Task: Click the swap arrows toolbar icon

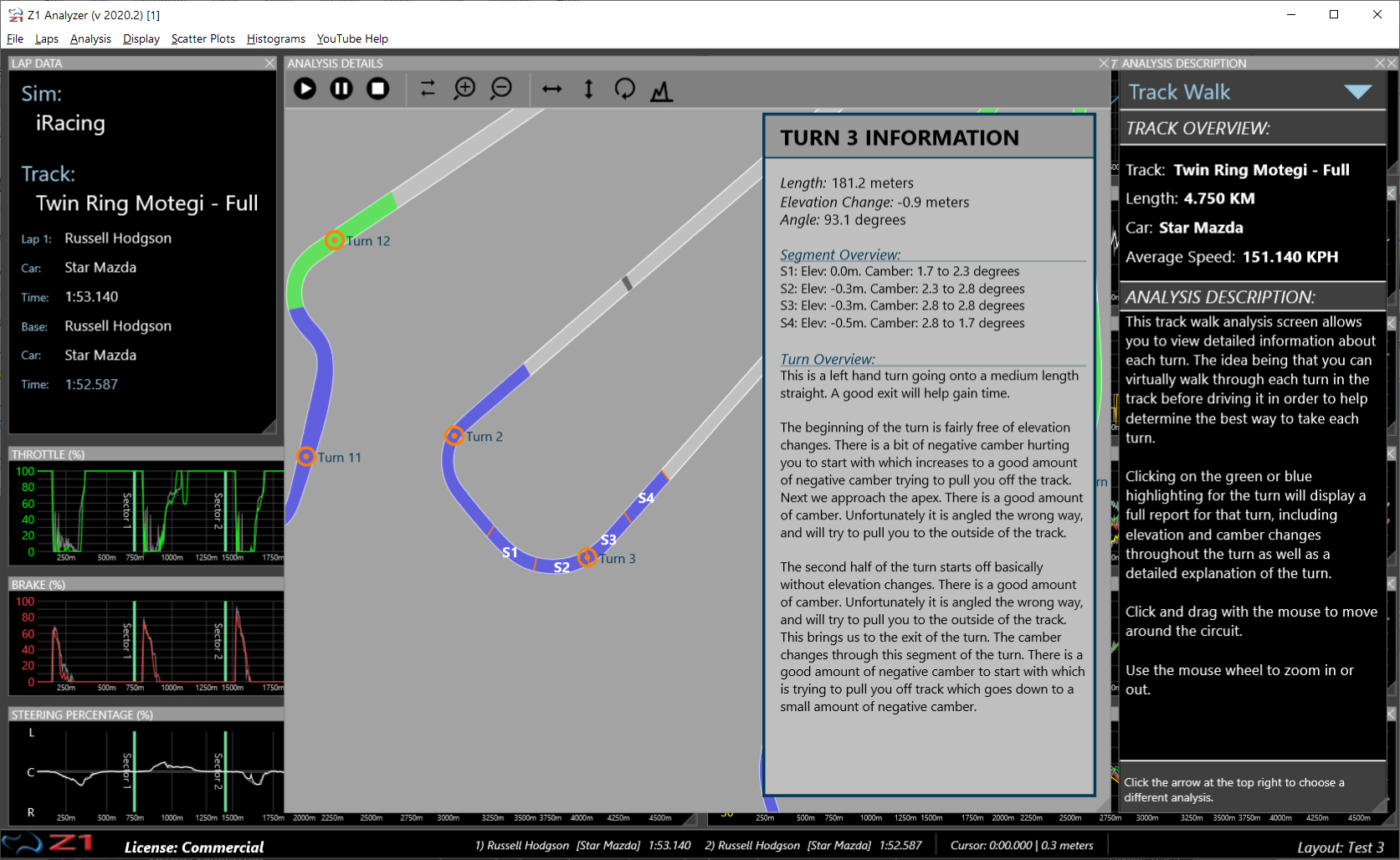Action: 428,89
